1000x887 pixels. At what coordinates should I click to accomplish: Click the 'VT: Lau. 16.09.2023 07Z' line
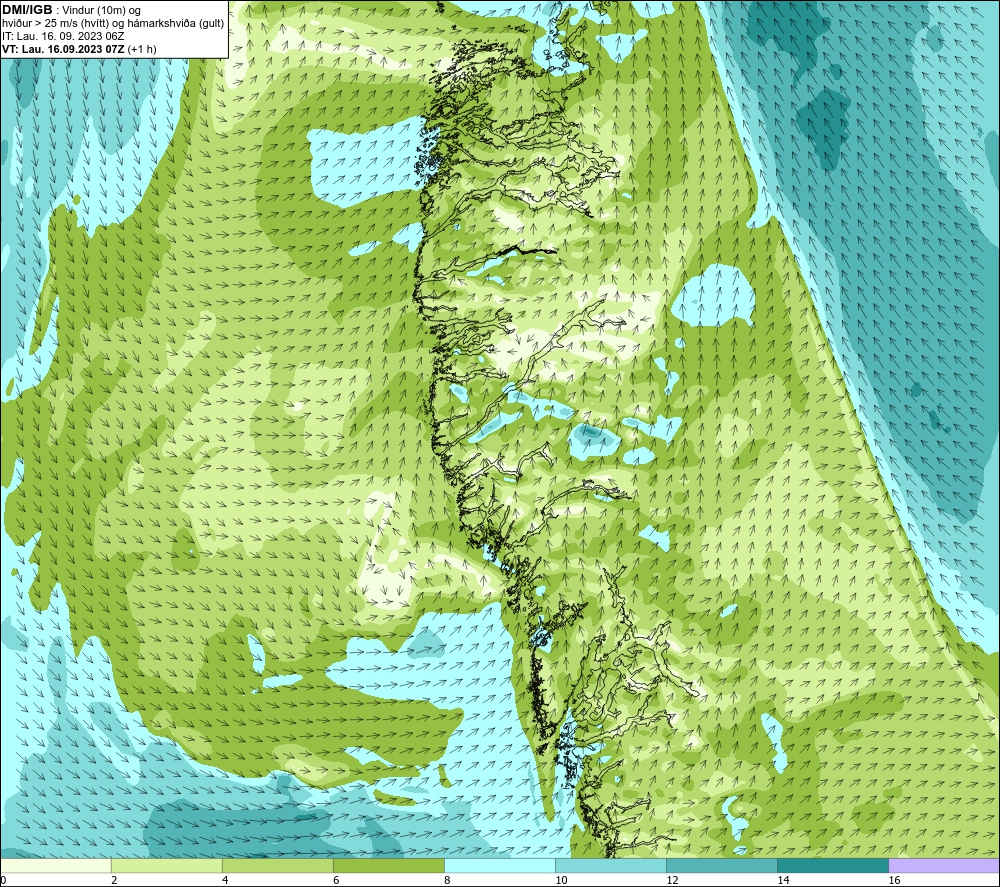pos(63,49)
